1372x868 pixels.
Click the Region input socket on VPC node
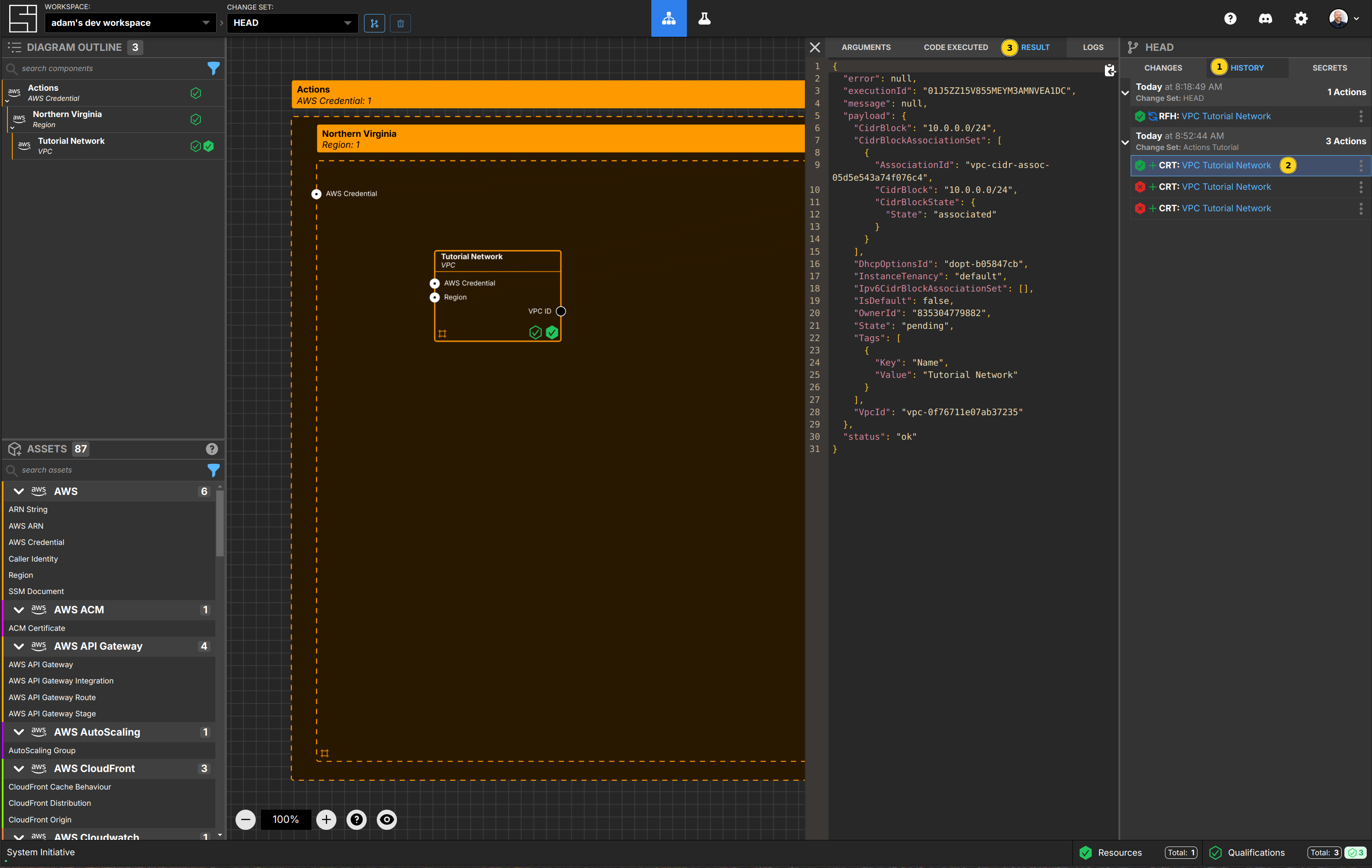click(435, 297)
